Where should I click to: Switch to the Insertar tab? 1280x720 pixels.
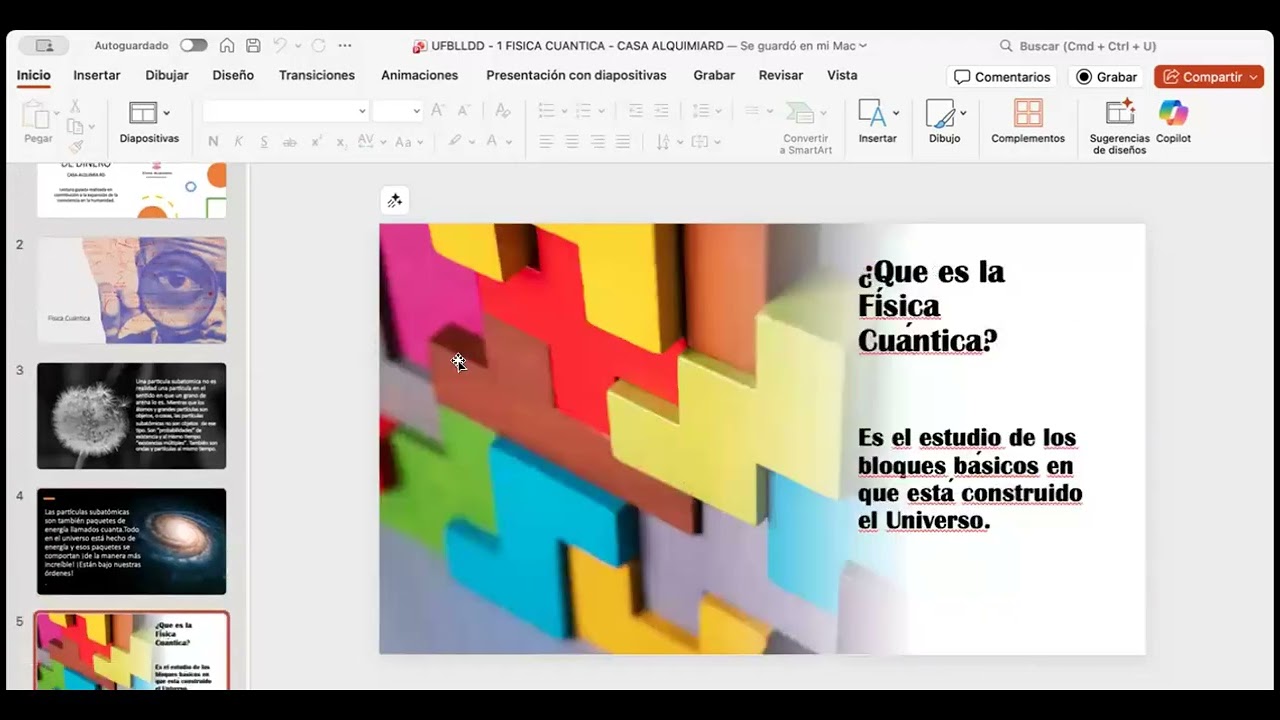tap(97, 75)
